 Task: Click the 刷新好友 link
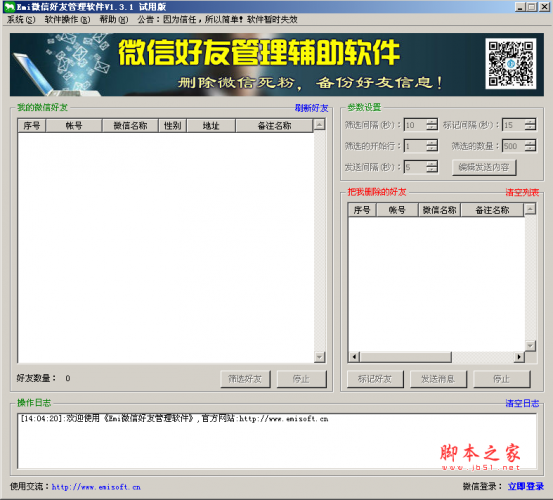(311, 108)
